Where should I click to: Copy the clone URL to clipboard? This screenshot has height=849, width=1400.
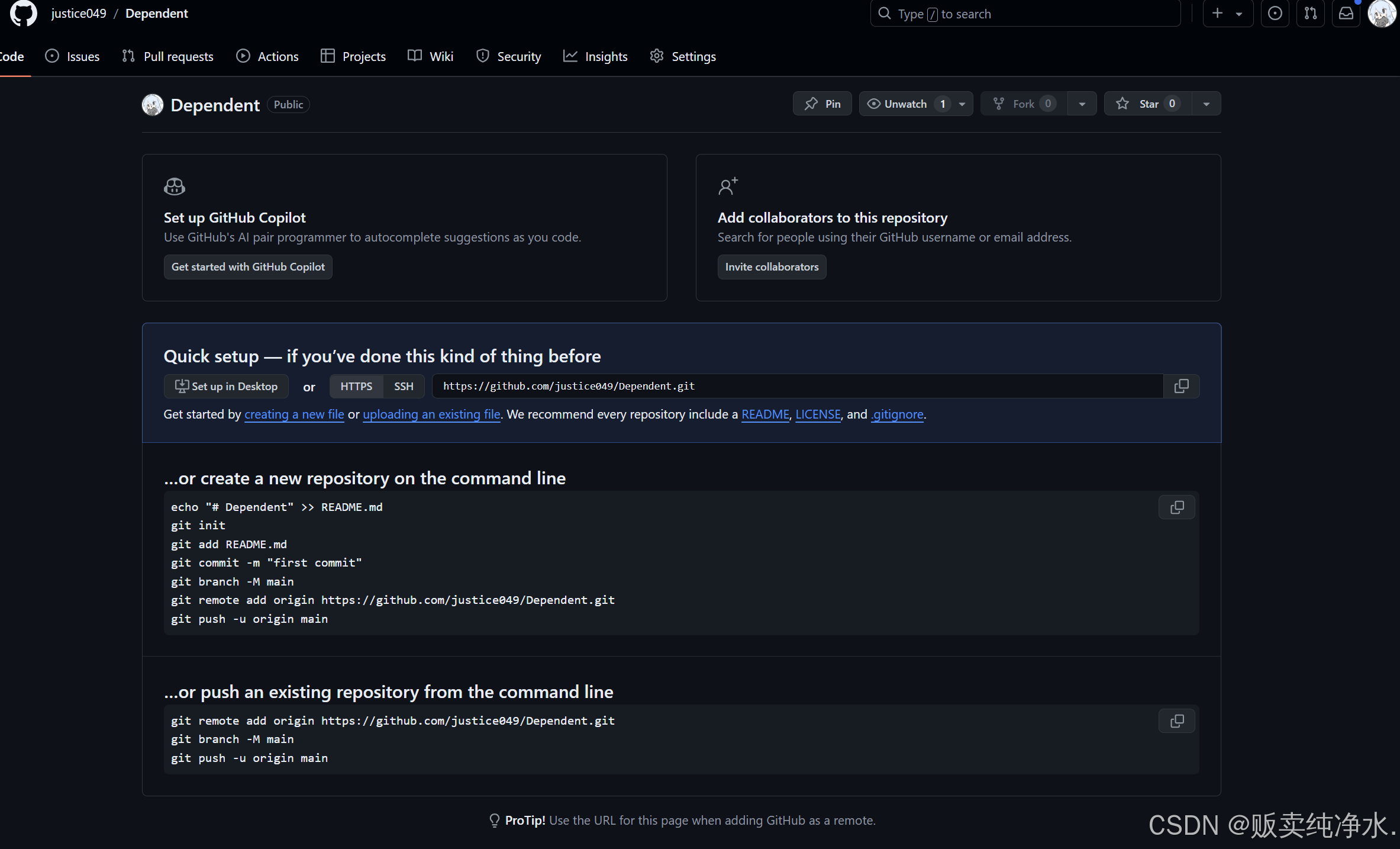[1182, 386]
